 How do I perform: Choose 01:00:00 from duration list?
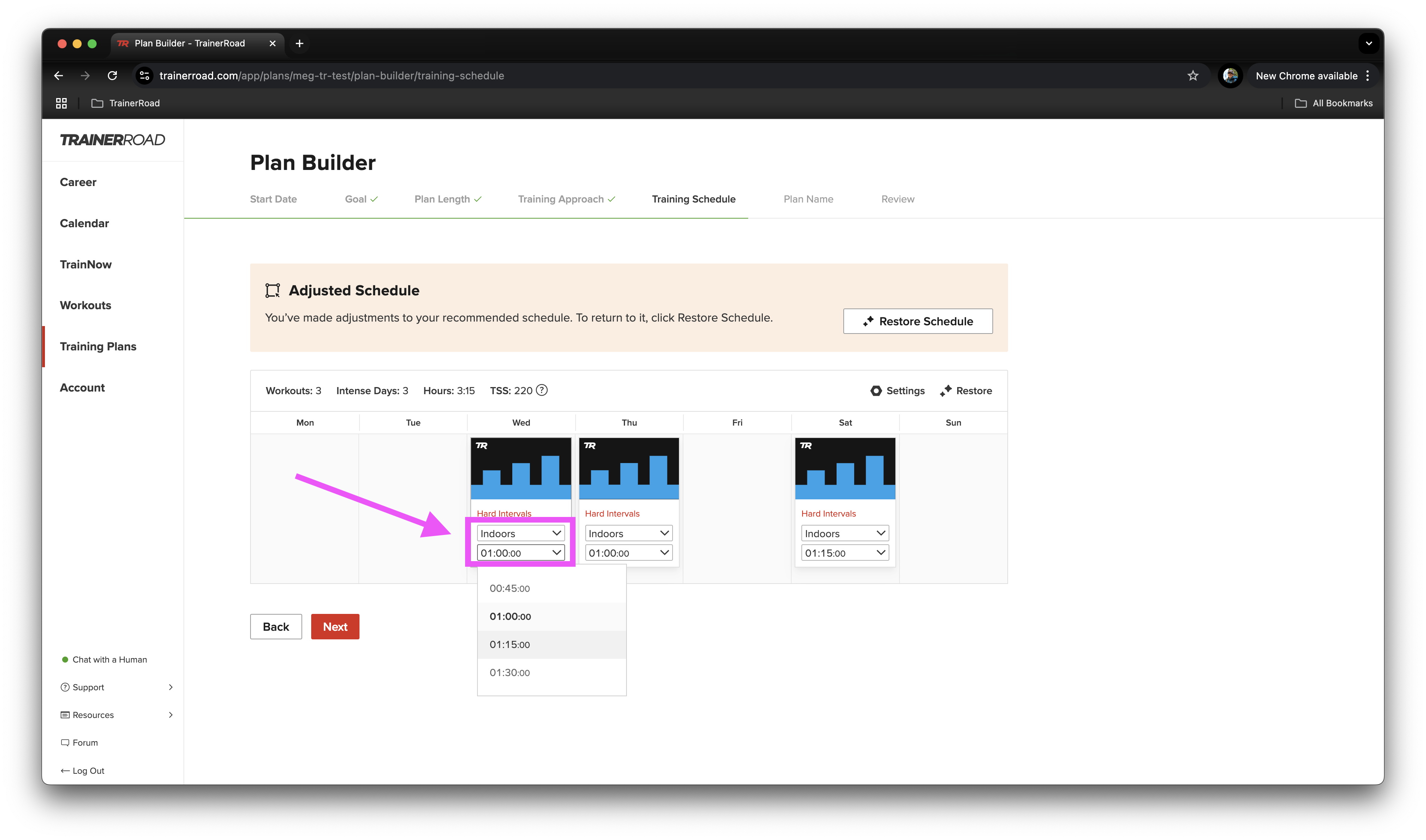click(x=551, y=617)
